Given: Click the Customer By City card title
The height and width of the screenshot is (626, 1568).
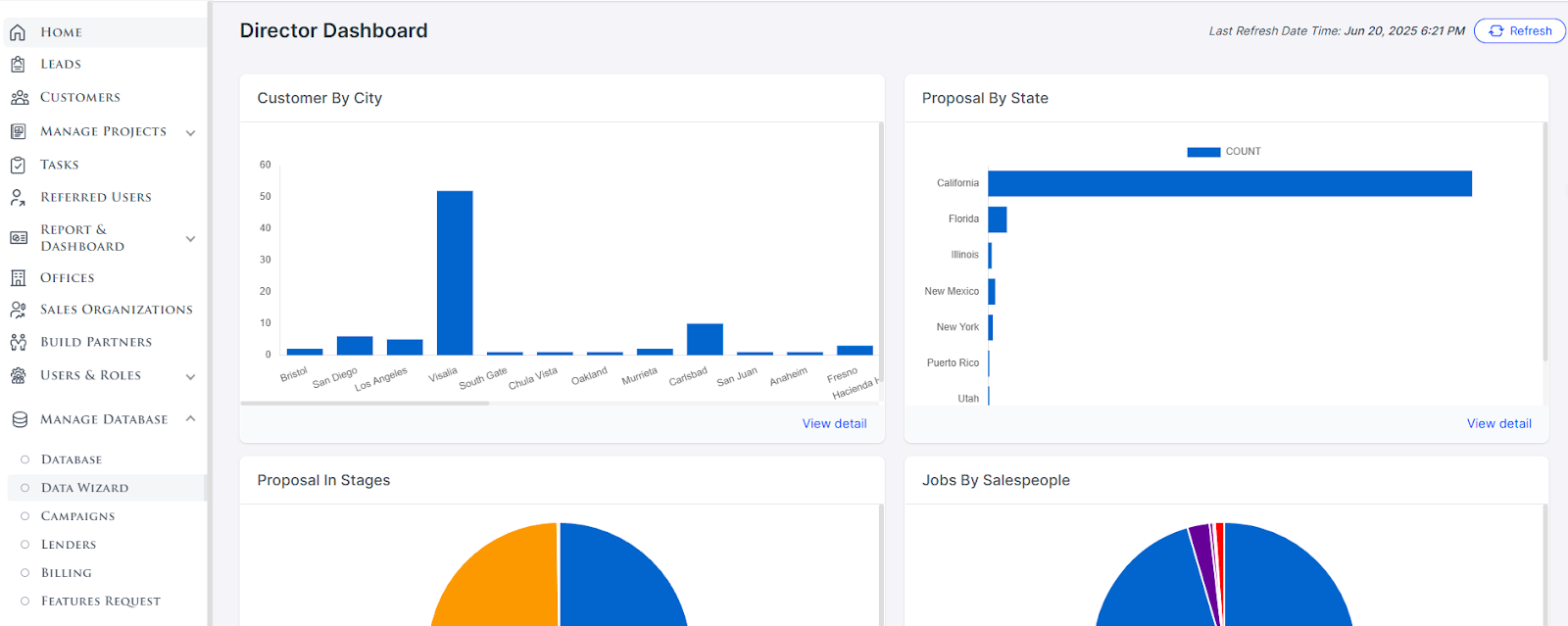Looking at the screenshot, I should pyautogui.click(x=319, y=98).
